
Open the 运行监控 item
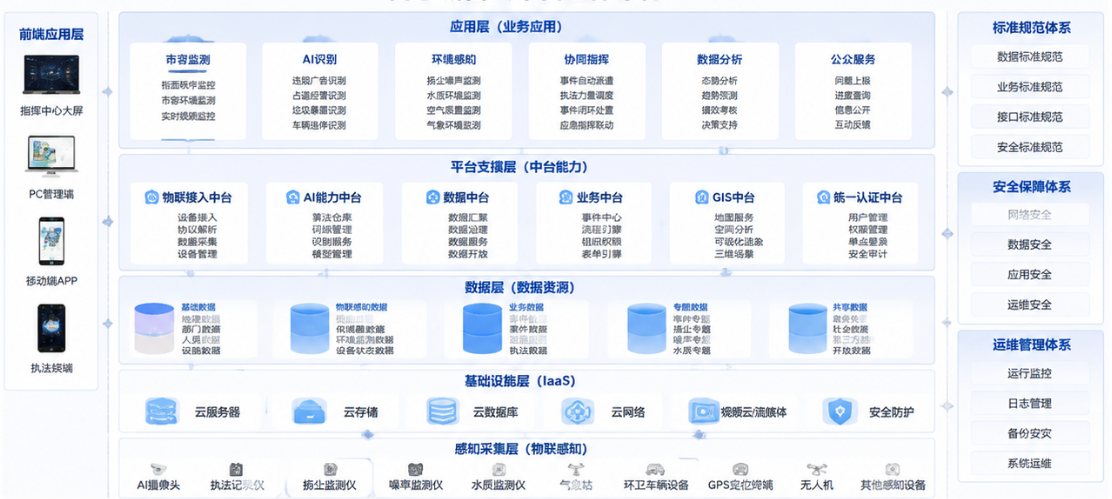(x=1030, y=373)
